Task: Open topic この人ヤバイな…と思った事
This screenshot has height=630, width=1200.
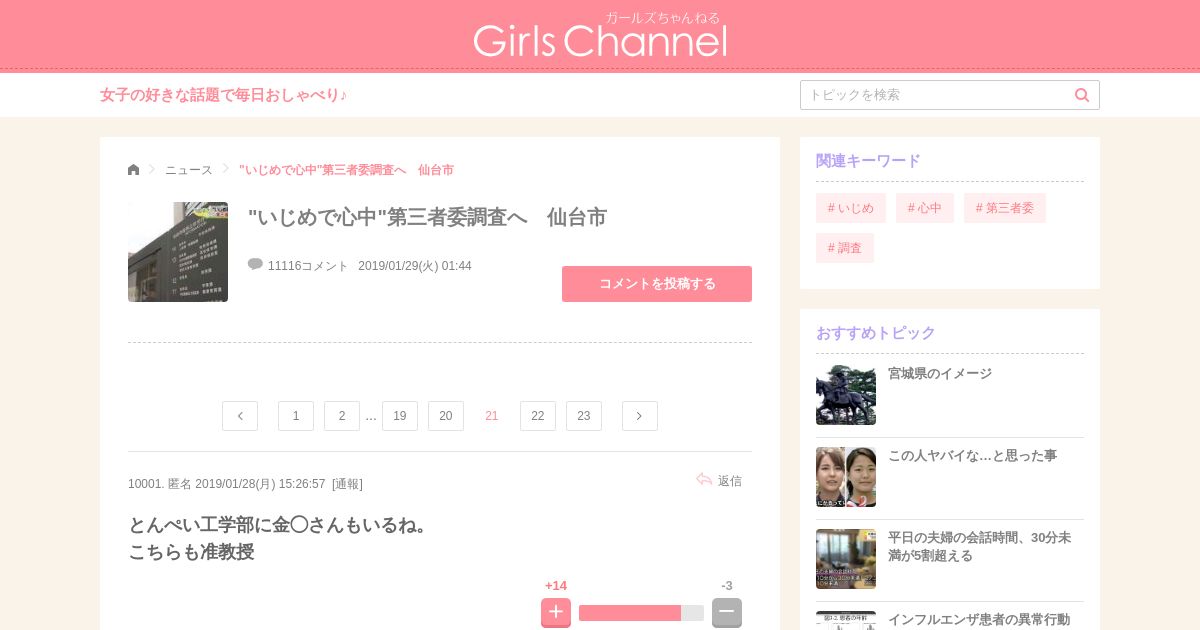Action: pyautogui.click(x=972, y=456)
